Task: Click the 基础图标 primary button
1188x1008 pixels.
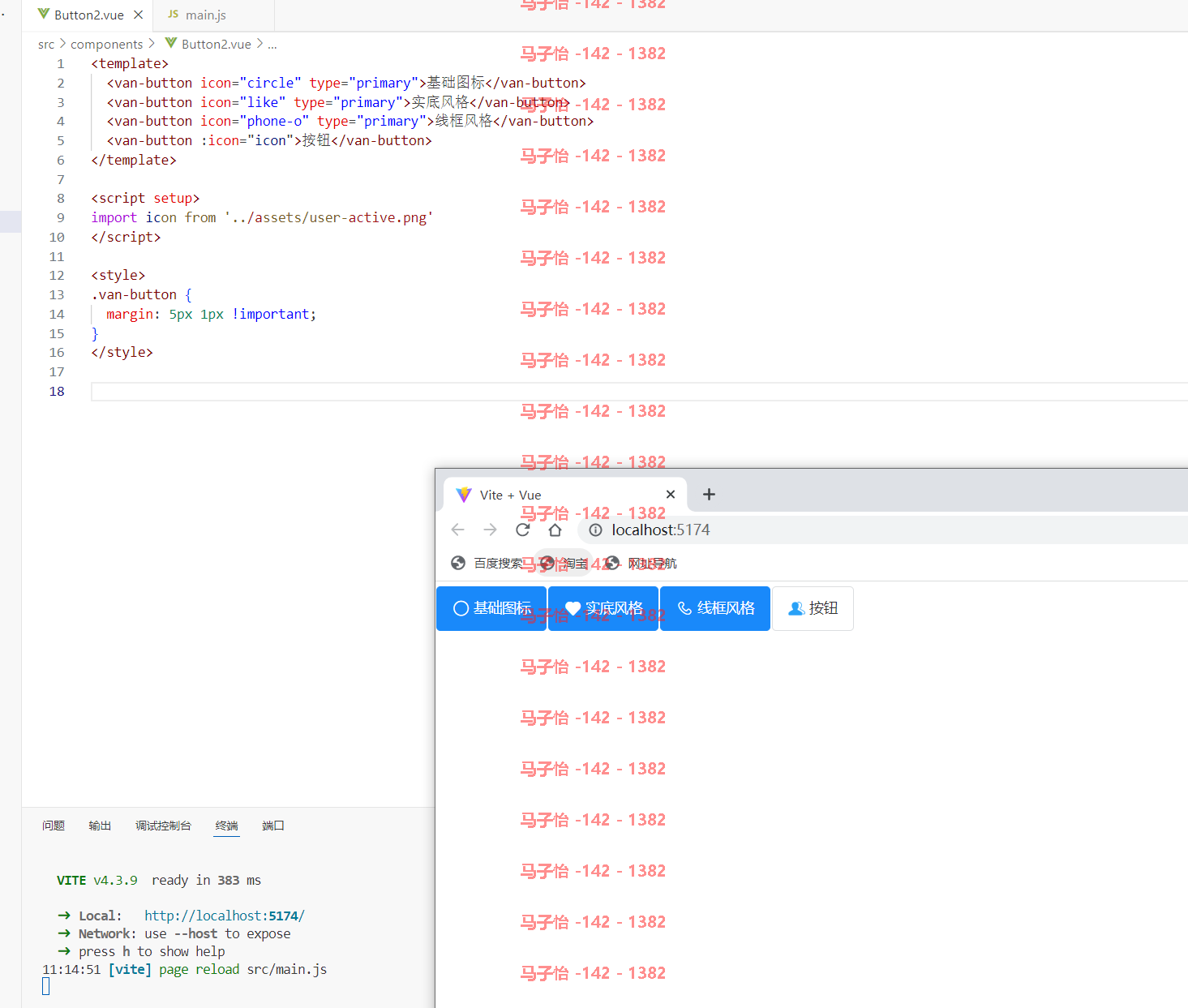Action: (x=491, y=608)
